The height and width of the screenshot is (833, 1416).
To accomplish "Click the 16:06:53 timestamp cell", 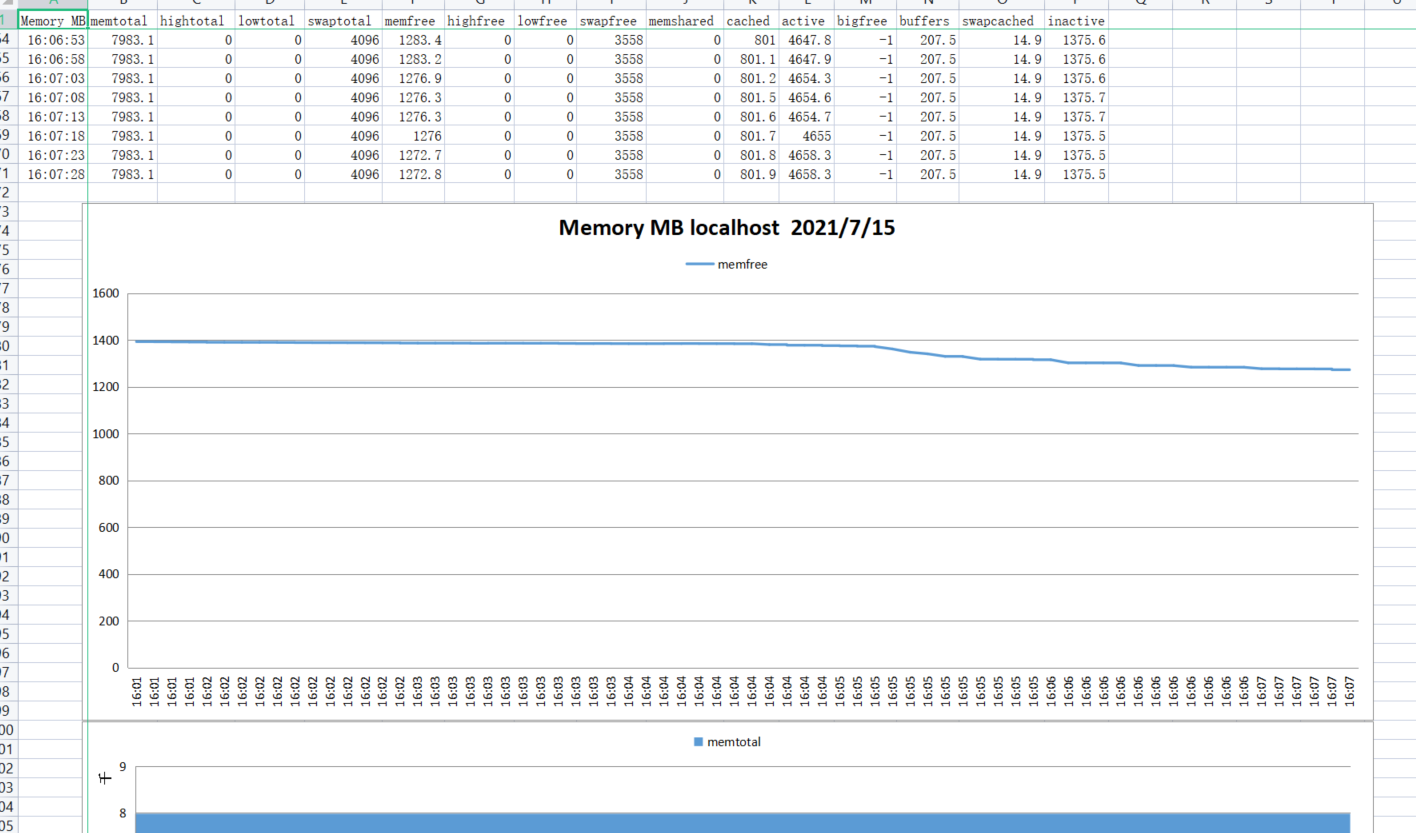I will click(x=55, y=40).
